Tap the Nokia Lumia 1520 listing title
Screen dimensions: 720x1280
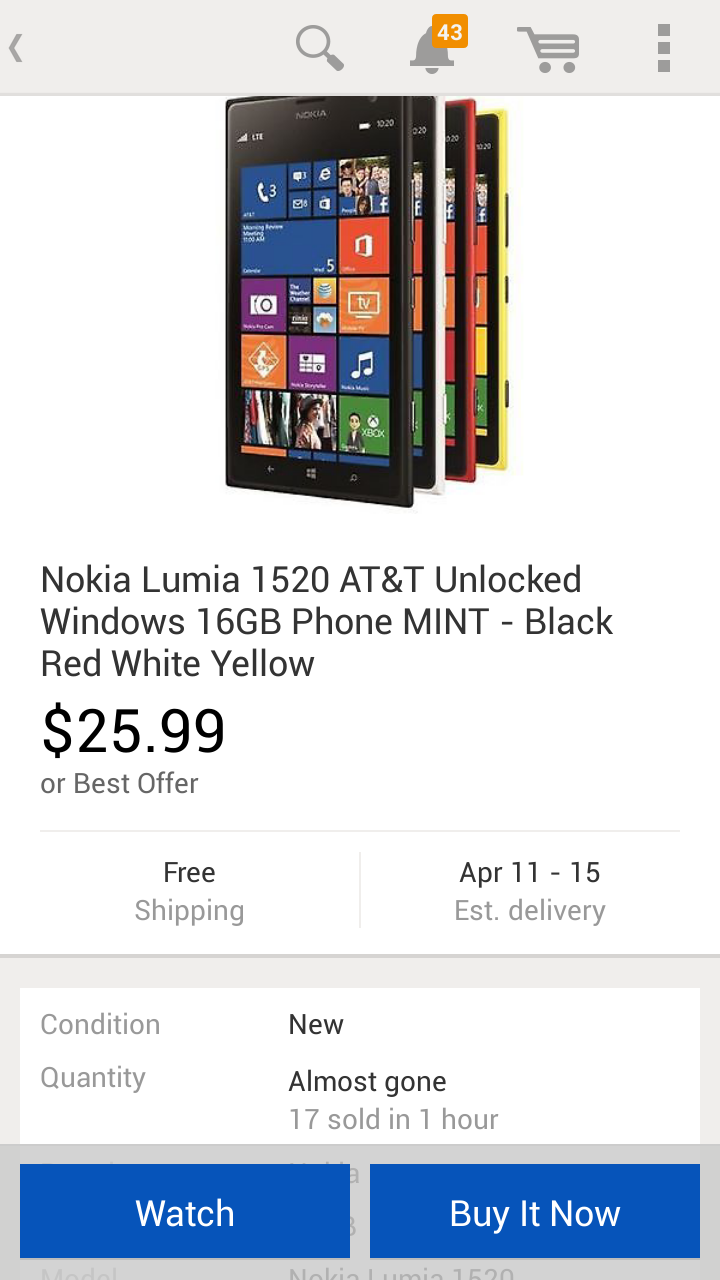click(327, 621)
